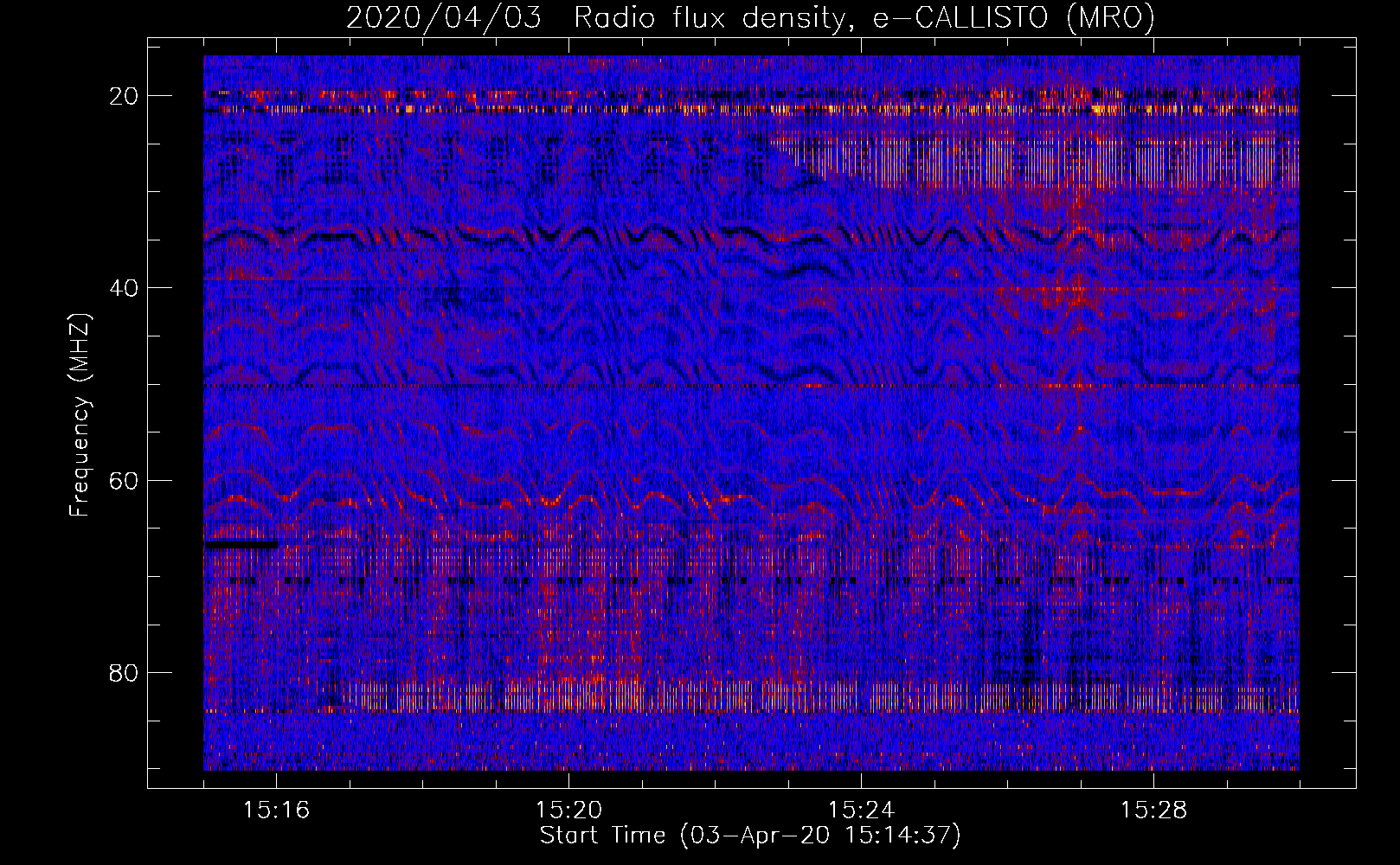Click the '15:20' time tick label
1400x865 pixels.
pos(568,811)
